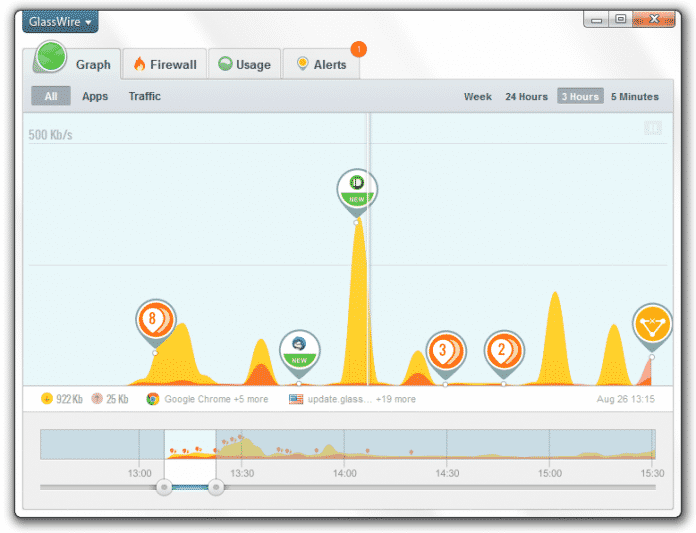Set time range to Week
This screenshot has width=696, height=533.
[x=477, y=97]
